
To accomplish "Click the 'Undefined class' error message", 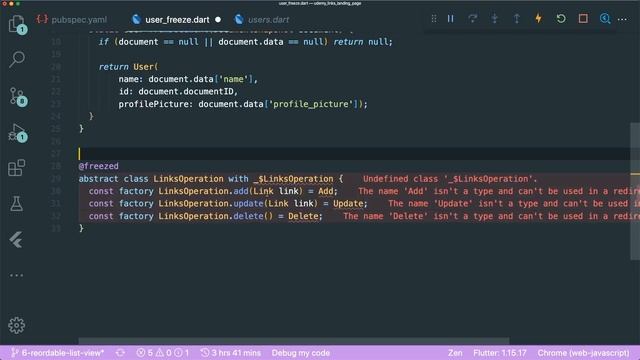I will 450,179.
